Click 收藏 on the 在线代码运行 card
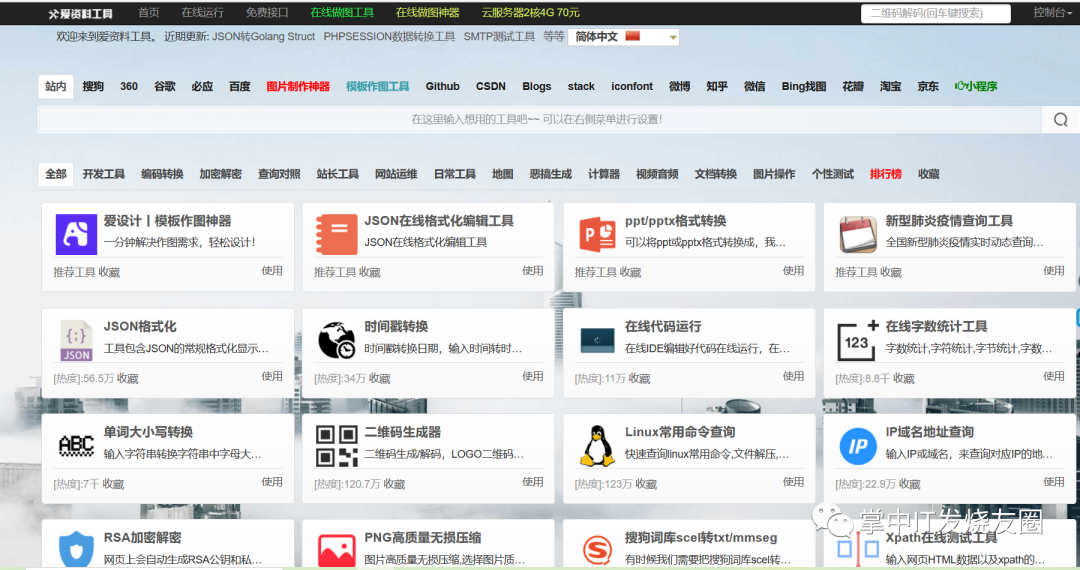1080x570 pixels. coord(639,379)
